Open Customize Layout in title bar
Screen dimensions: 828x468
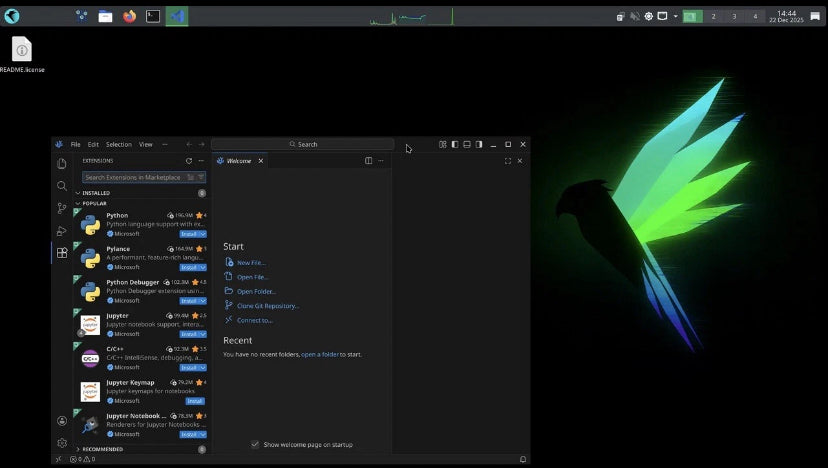coord(443,144)
